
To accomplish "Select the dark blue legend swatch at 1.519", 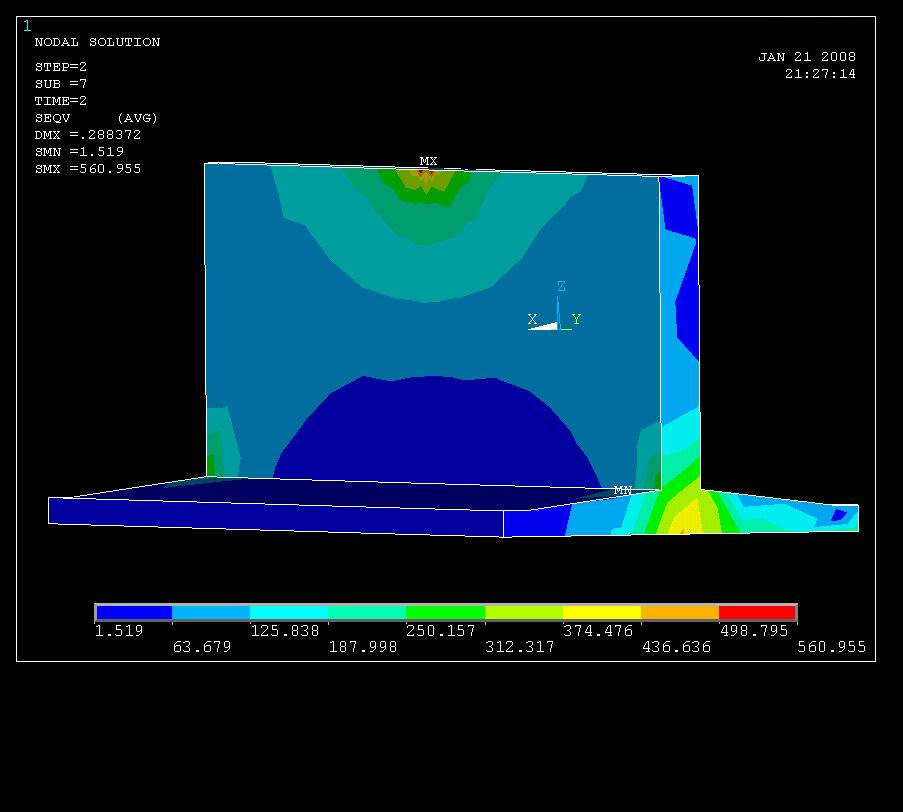I will coord(134,612).
